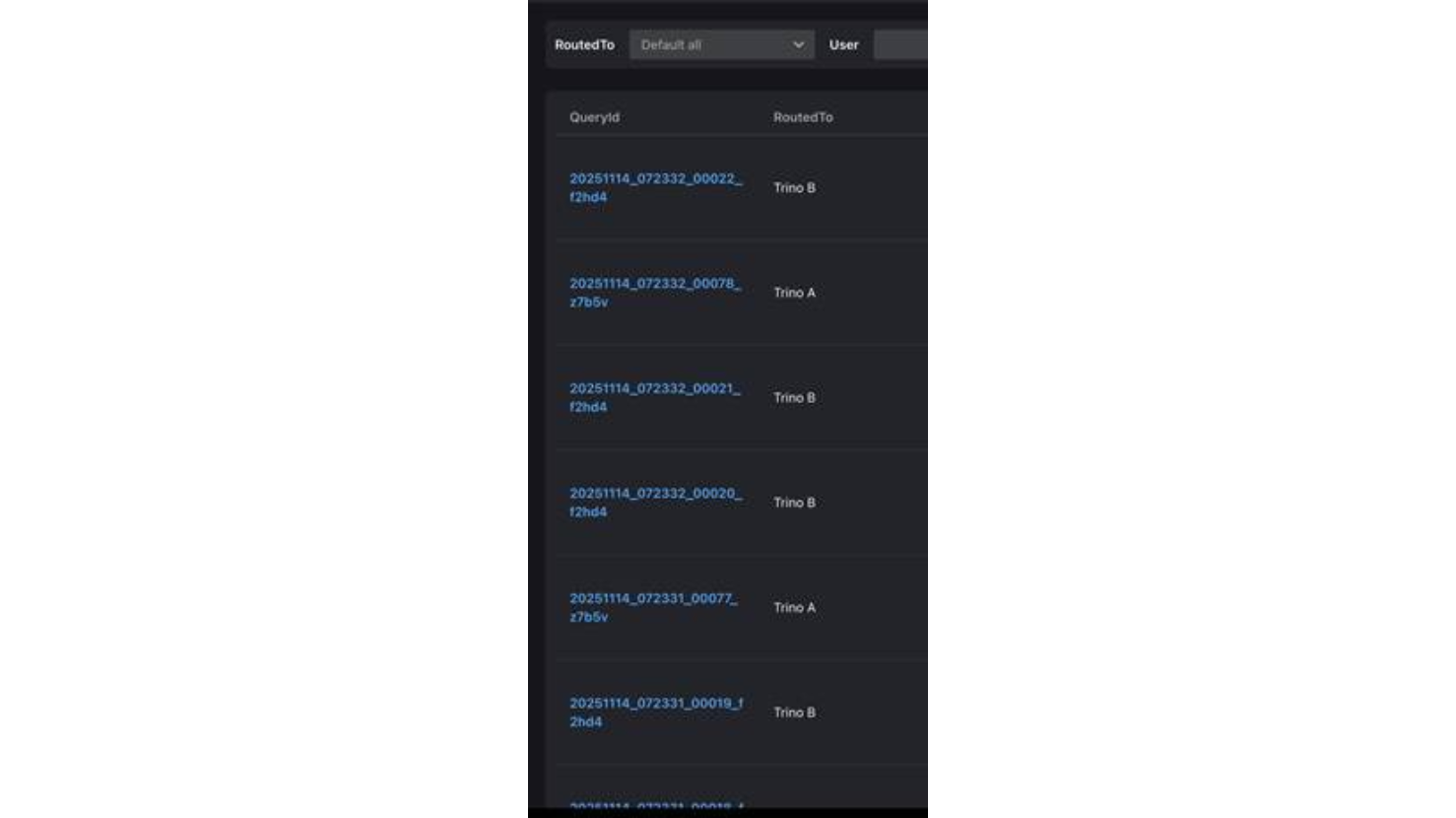Image resolution: width=1456 pixels, height=818 pixels.
Task: Click the QueryId column header
Action: click(594, 117)
